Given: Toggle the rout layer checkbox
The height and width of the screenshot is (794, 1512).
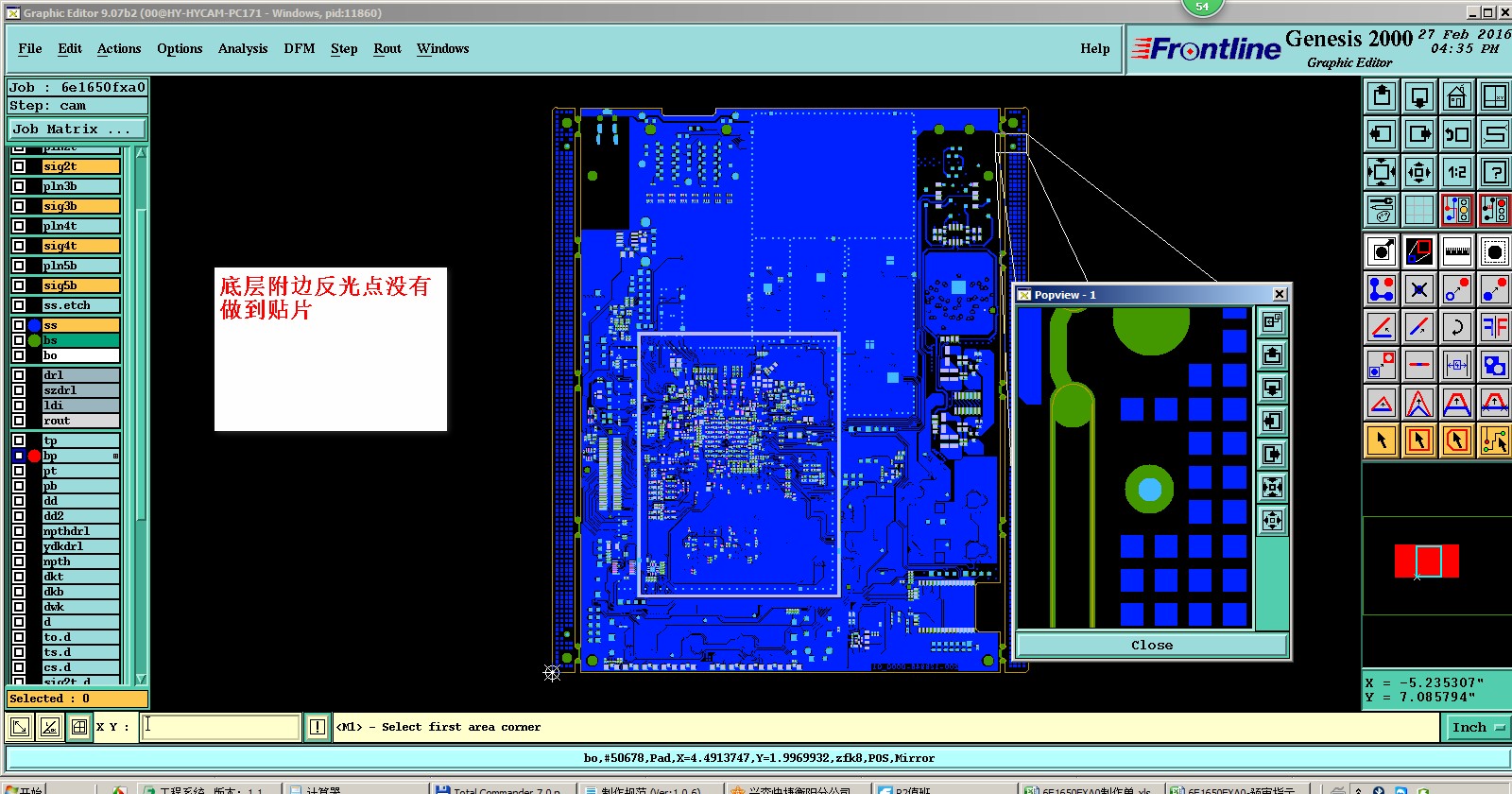Looking at the screenshot, I should click(19, 421).
